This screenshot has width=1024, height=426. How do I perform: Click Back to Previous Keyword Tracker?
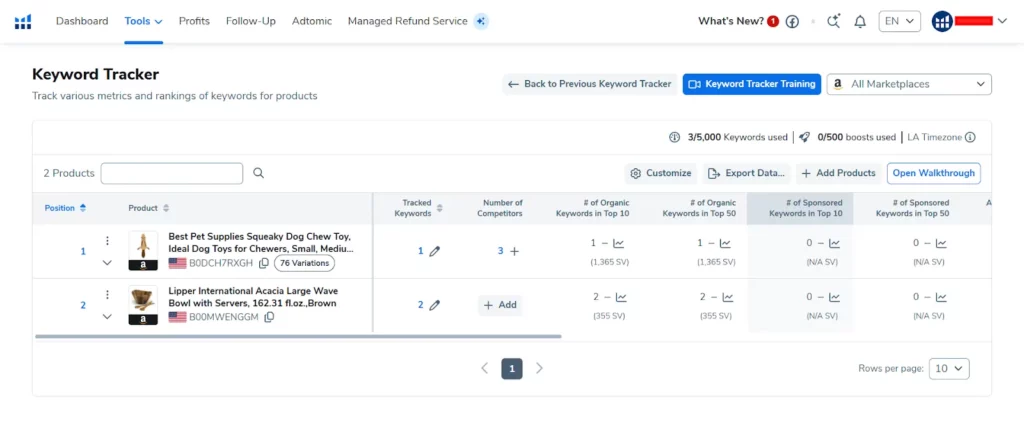coord(589,84)
